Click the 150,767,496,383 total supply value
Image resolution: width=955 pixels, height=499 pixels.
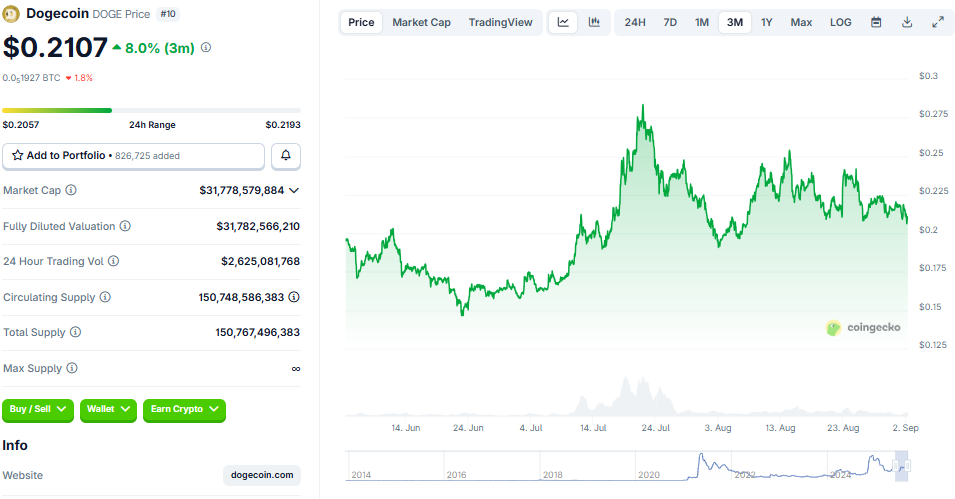click(x=258, y=333)
